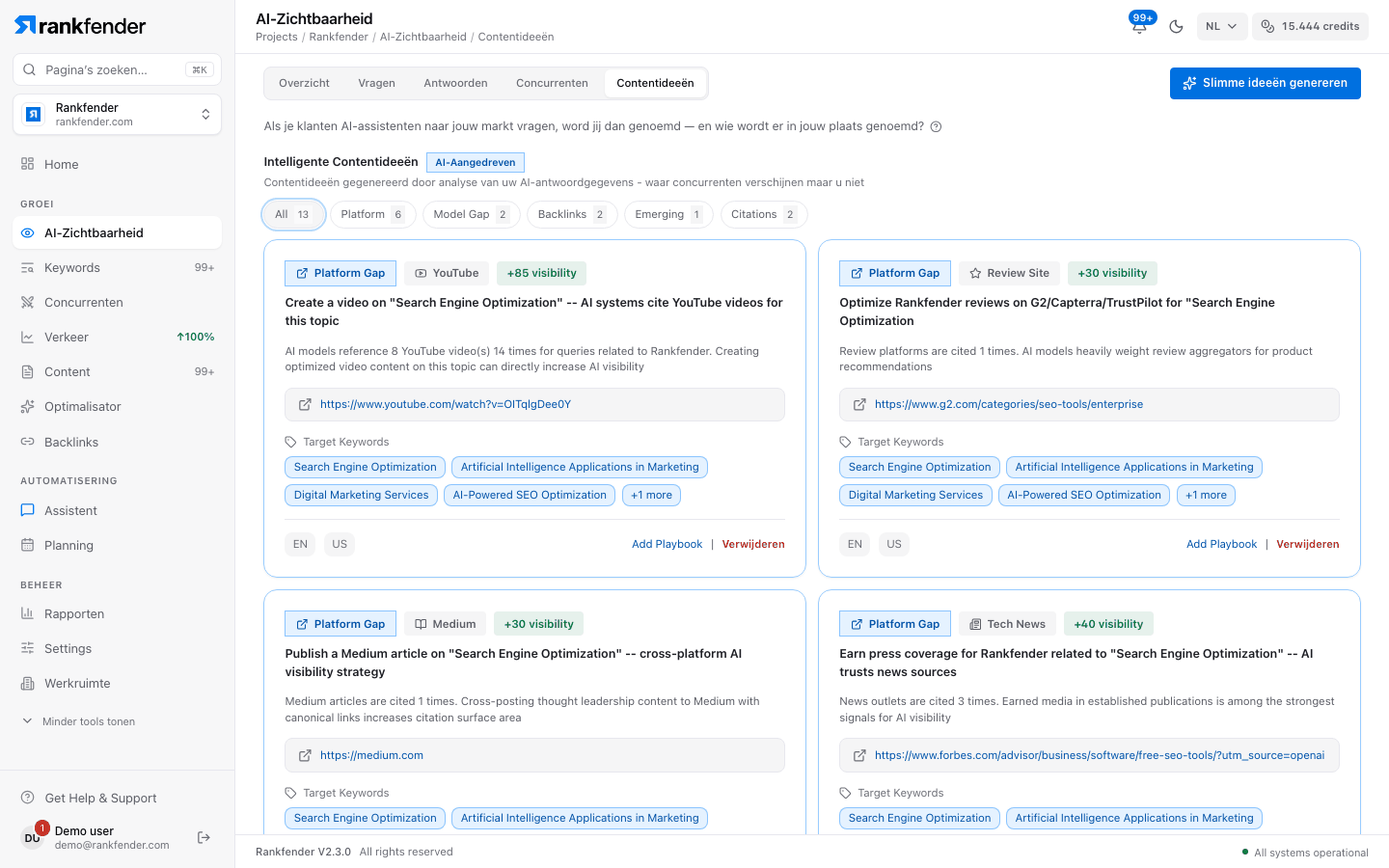1389x868 pixels.
Task: Open Planning in the sidebar
Action: click(117, 546)
